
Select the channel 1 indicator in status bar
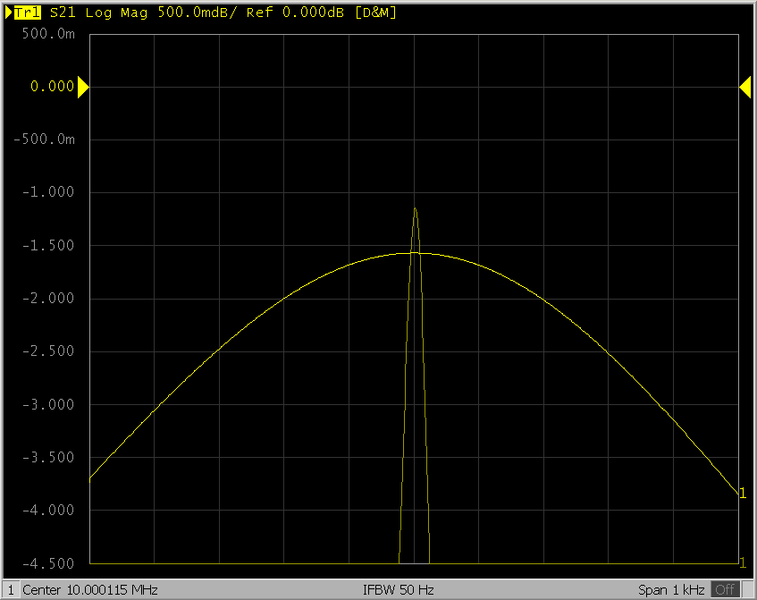[10, 589]
